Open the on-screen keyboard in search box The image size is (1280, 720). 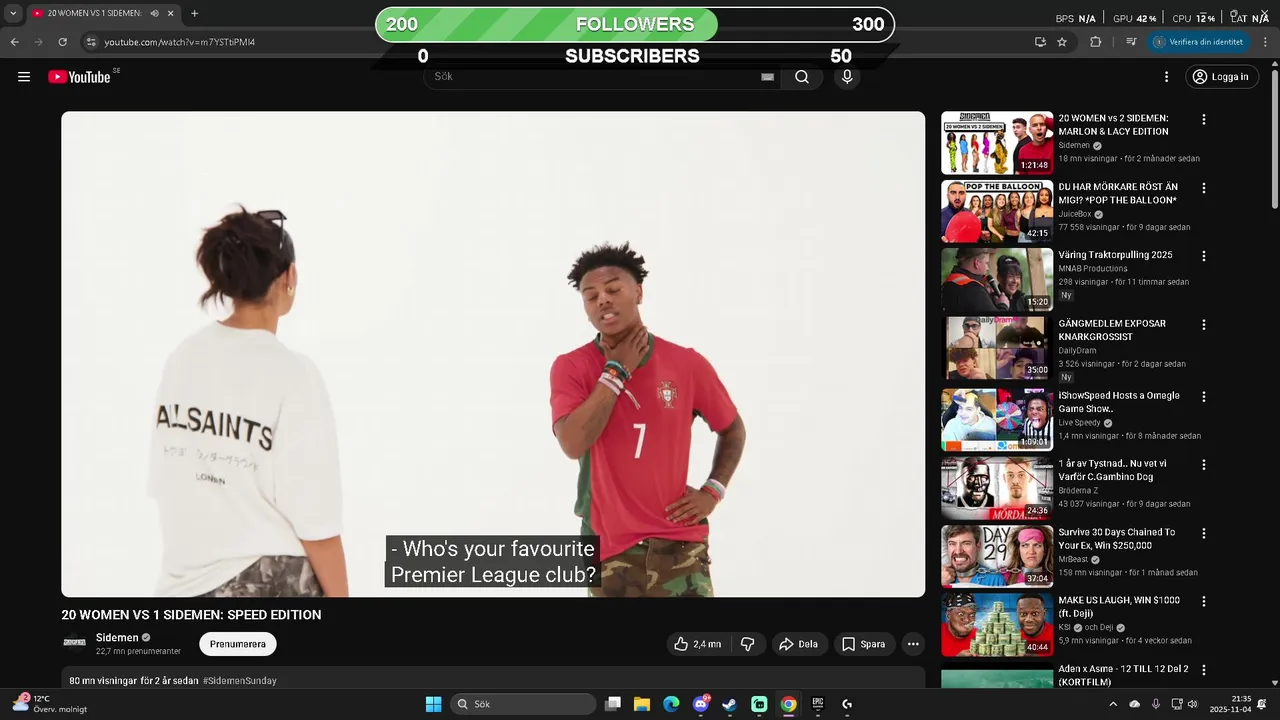tap(767, 77)
